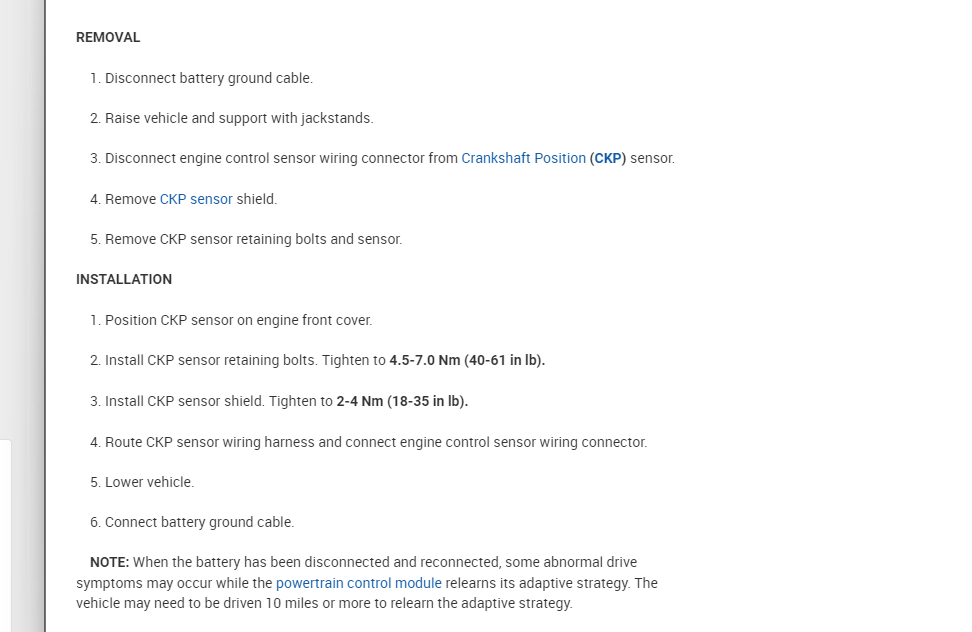
Task: Open the Crankshaft Position link
Action: (523, 158)
